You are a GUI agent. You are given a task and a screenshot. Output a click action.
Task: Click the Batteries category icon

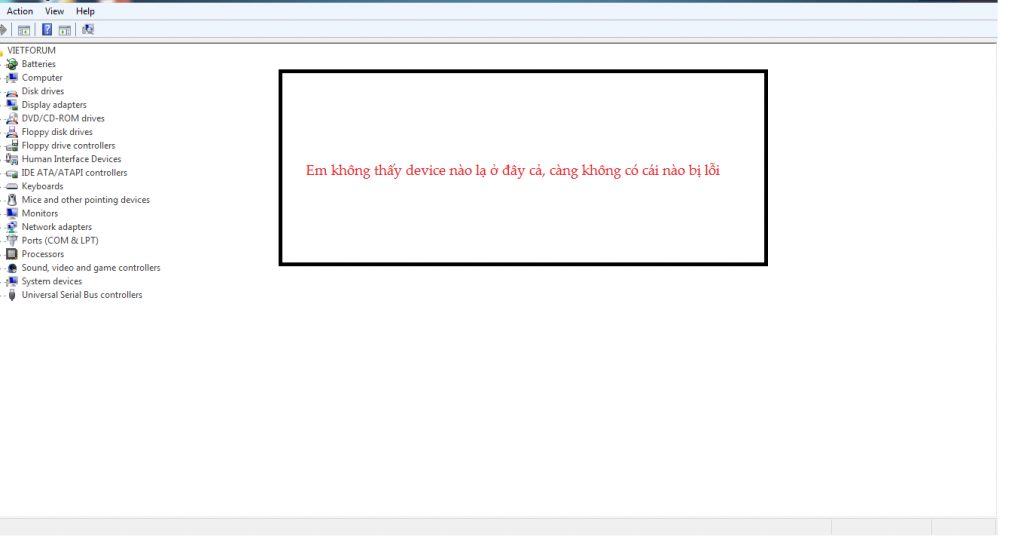tap(12, 64)
